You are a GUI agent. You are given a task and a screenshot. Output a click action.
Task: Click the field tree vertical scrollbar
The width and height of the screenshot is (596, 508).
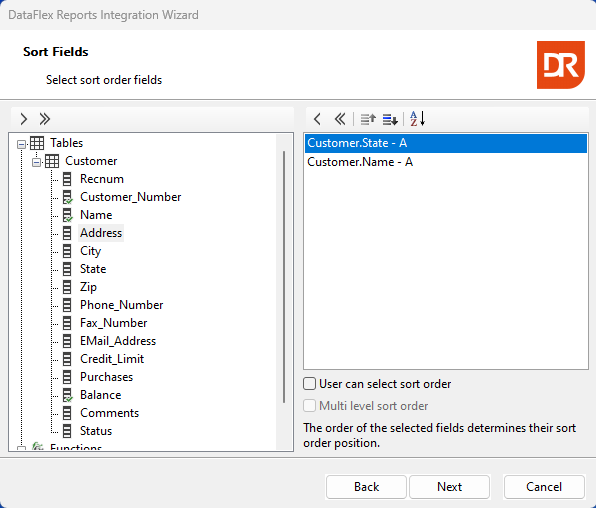click(284, 277)
